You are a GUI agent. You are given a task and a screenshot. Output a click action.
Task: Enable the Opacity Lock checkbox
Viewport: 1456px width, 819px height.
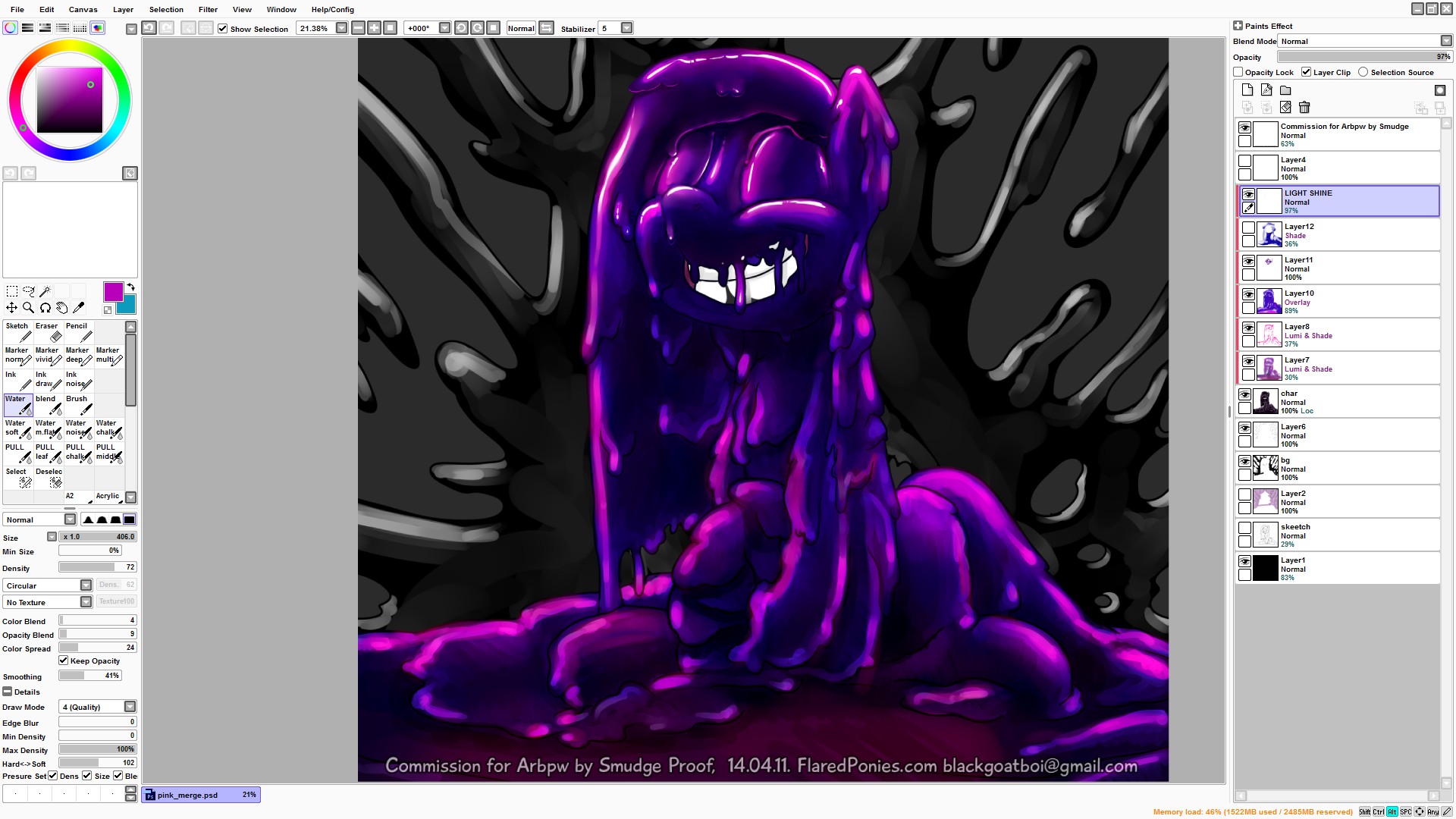1238,72
